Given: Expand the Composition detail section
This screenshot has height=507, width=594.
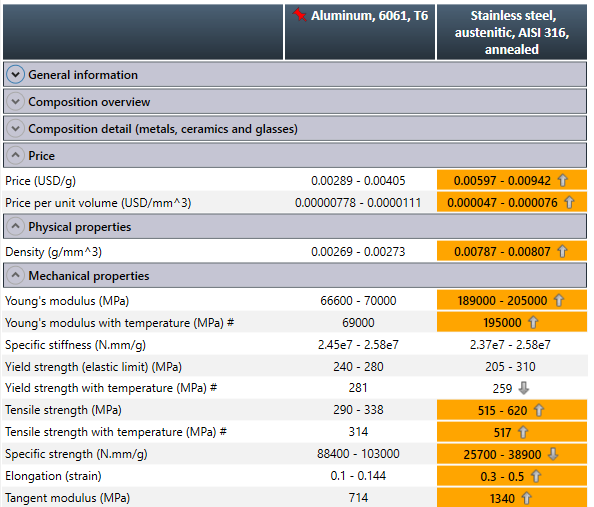Looking at the screenshot, I should click(16, 128).
